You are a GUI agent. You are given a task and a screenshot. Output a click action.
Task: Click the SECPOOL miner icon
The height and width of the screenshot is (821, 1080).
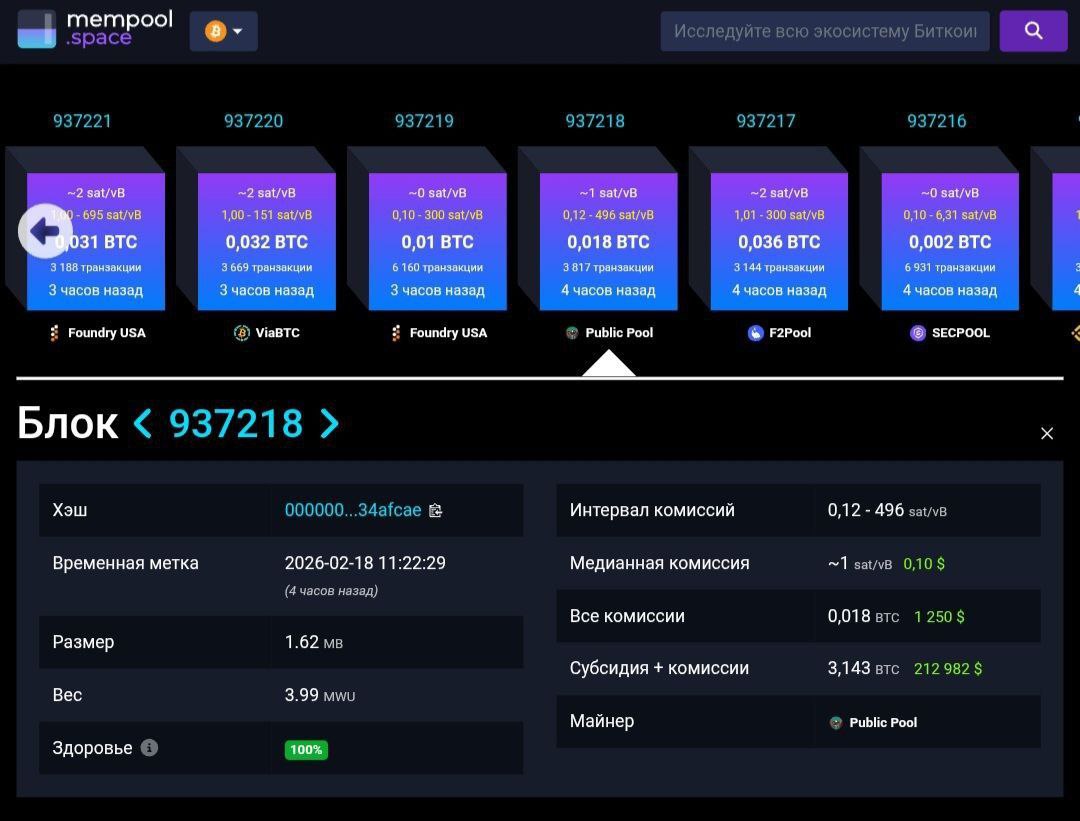[x=918, y=333]
